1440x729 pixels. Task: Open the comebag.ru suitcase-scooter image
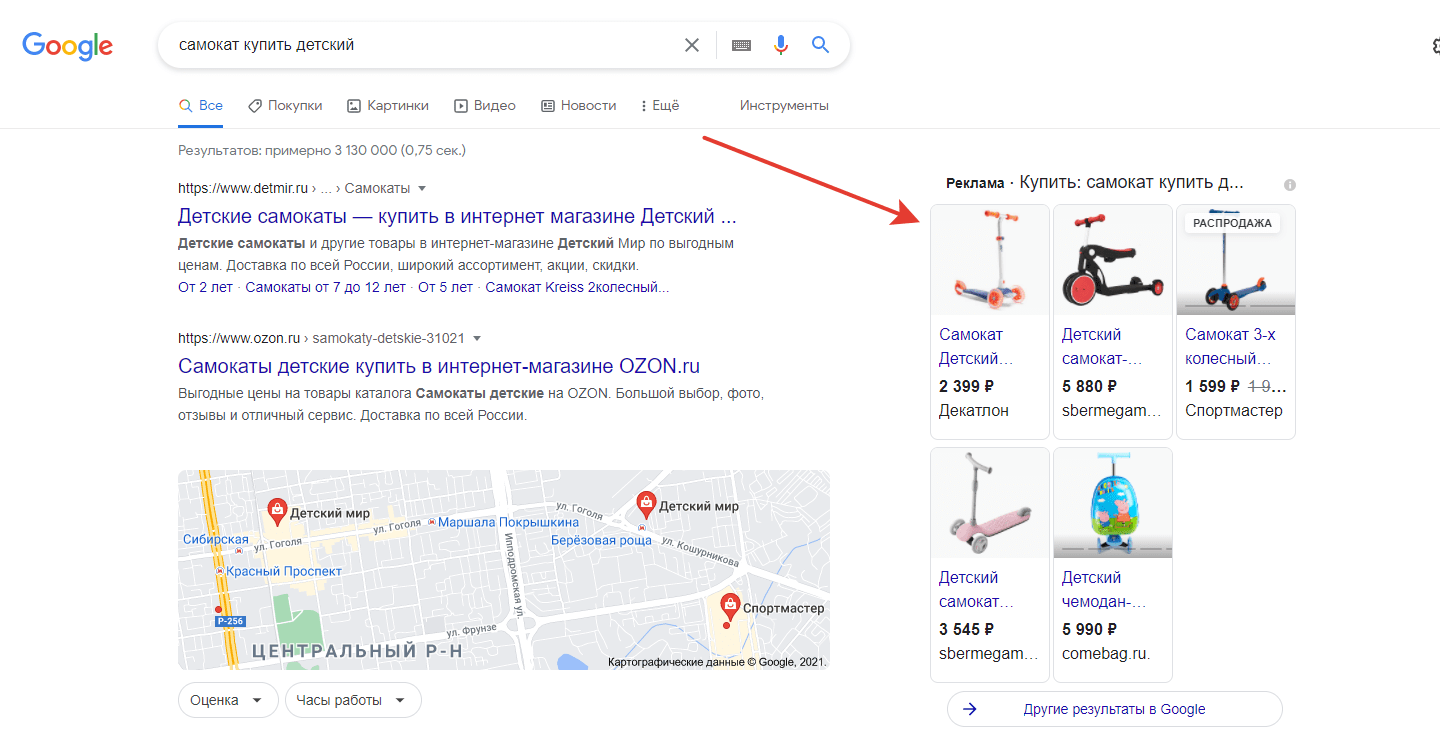coord(1113,503)
